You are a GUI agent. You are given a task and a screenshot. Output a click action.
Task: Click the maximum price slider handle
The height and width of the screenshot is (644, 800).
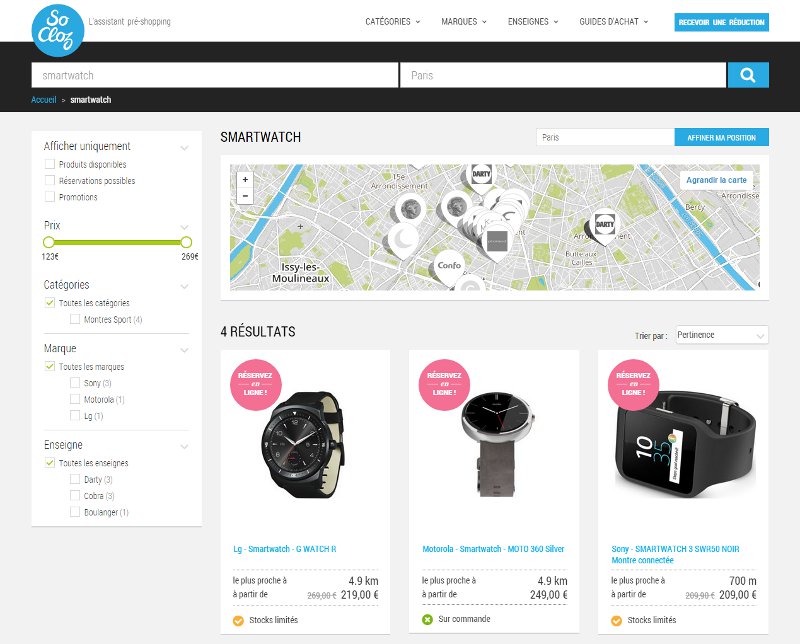tap(186, 242)
